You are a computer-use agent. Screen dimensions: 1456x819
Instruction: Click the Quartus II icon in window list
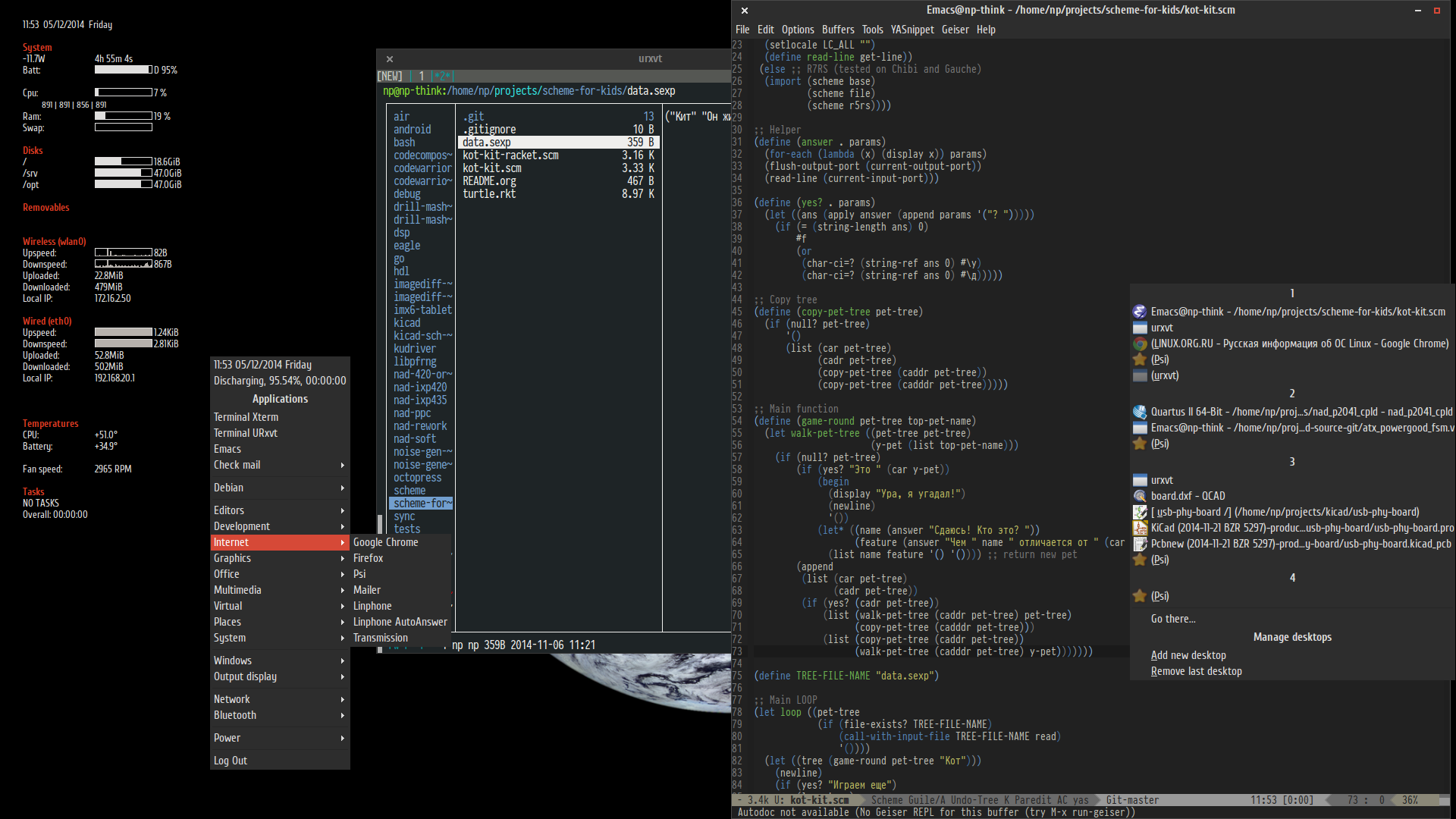pos(1139,412)
